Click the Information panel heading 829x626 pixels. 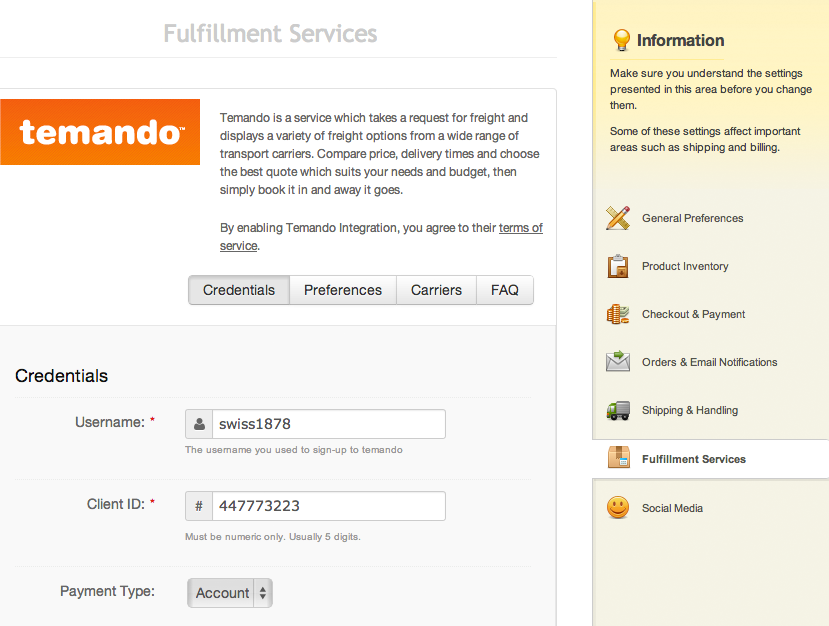point(680,40)
